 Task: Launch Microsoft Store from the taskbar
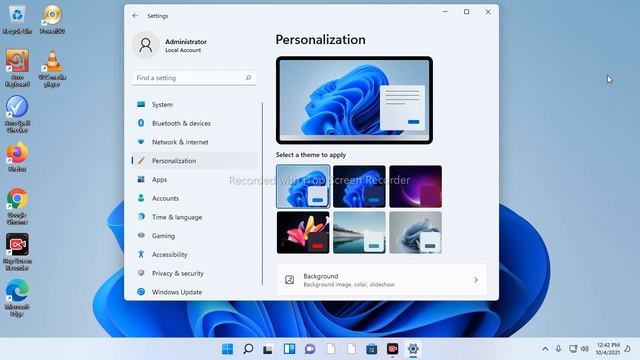coord(371,349)
